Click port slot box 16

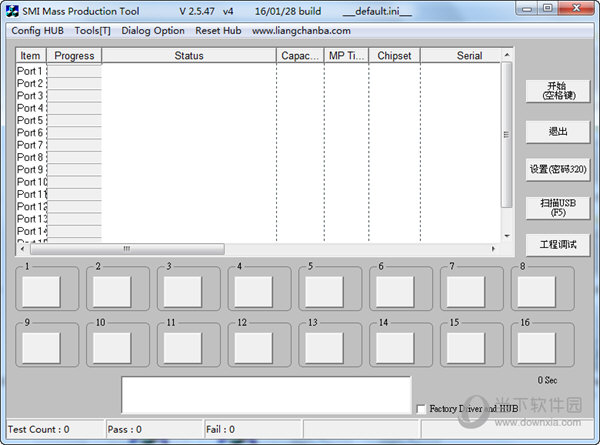pos(536,347)
